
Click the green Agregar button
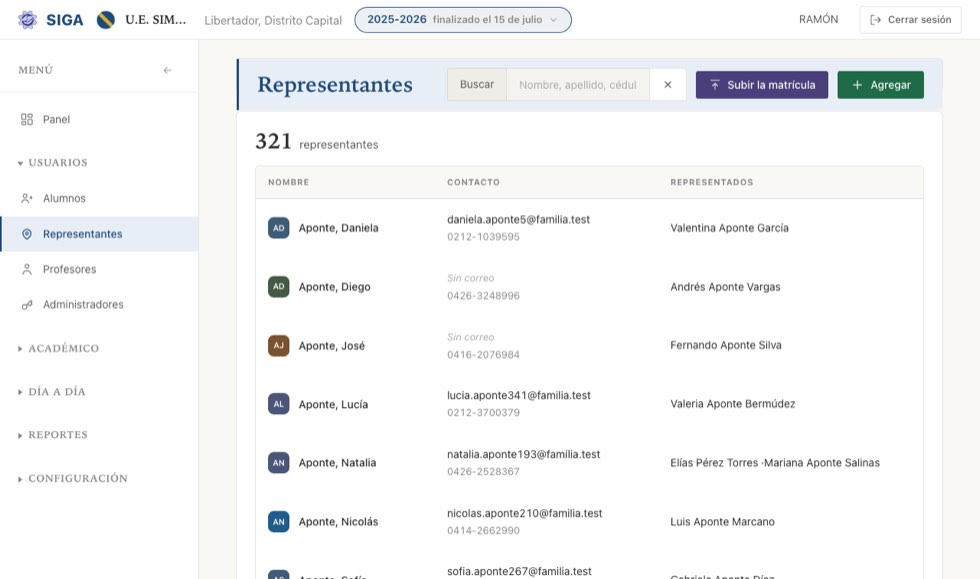[x=881, y=84]
